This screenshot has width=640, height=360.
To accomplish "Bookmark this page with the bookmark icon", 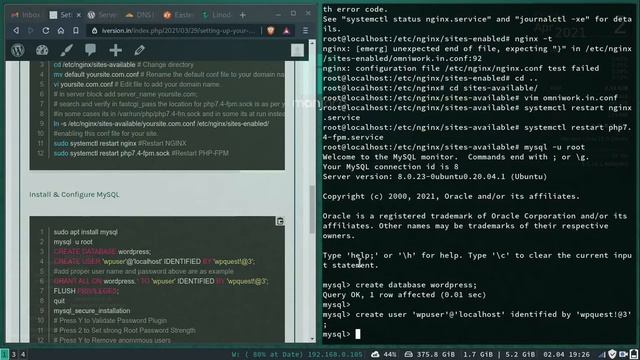I will tap(76, 31).
